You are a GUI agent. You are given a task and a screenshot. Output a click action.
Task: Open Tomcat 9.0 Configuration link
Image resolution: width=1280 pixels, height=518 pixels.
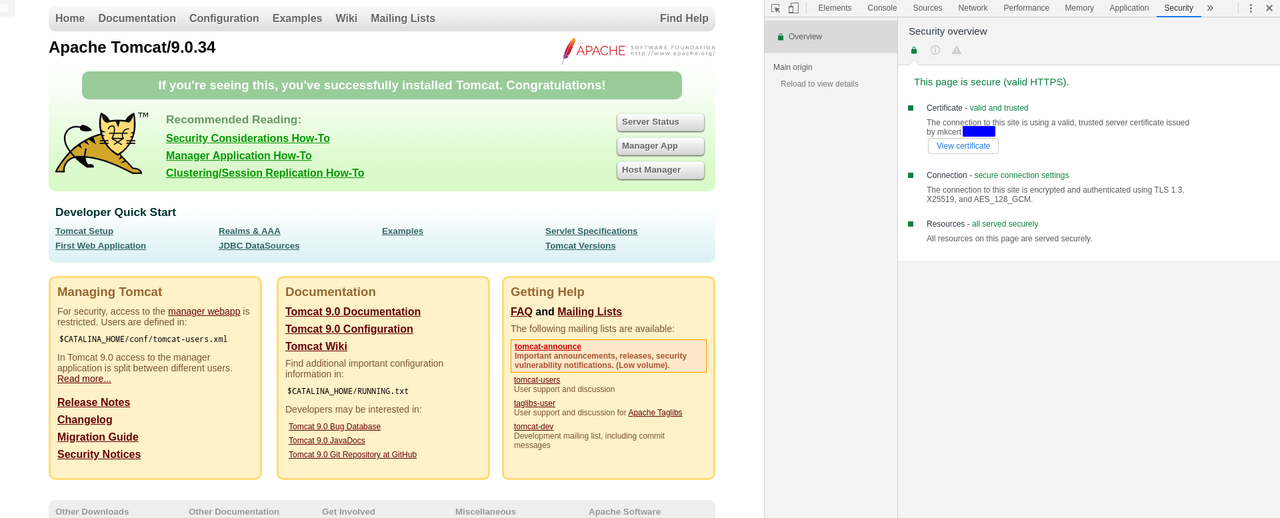349,329
